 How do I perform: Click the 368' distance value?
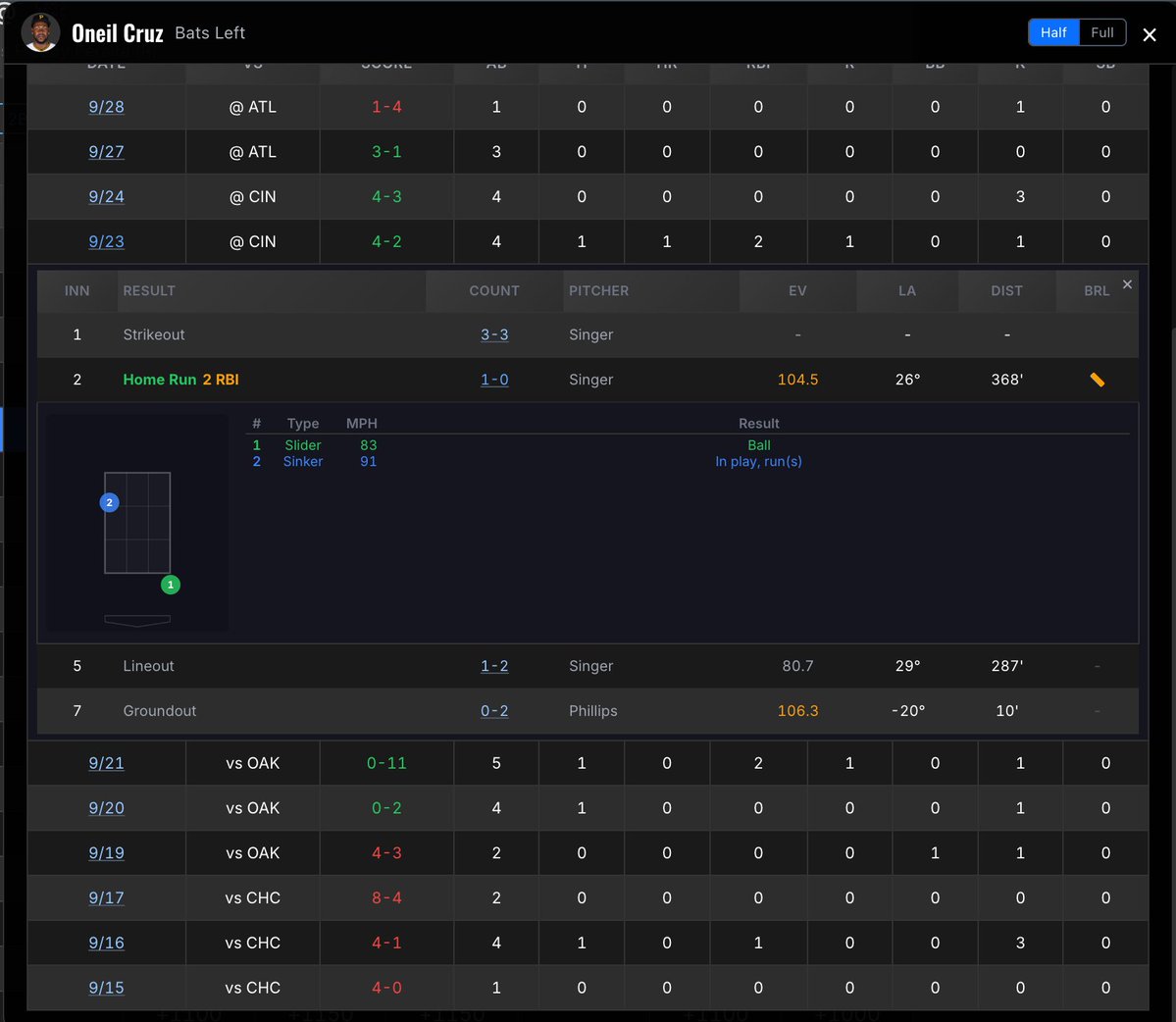click(1006, 380)
